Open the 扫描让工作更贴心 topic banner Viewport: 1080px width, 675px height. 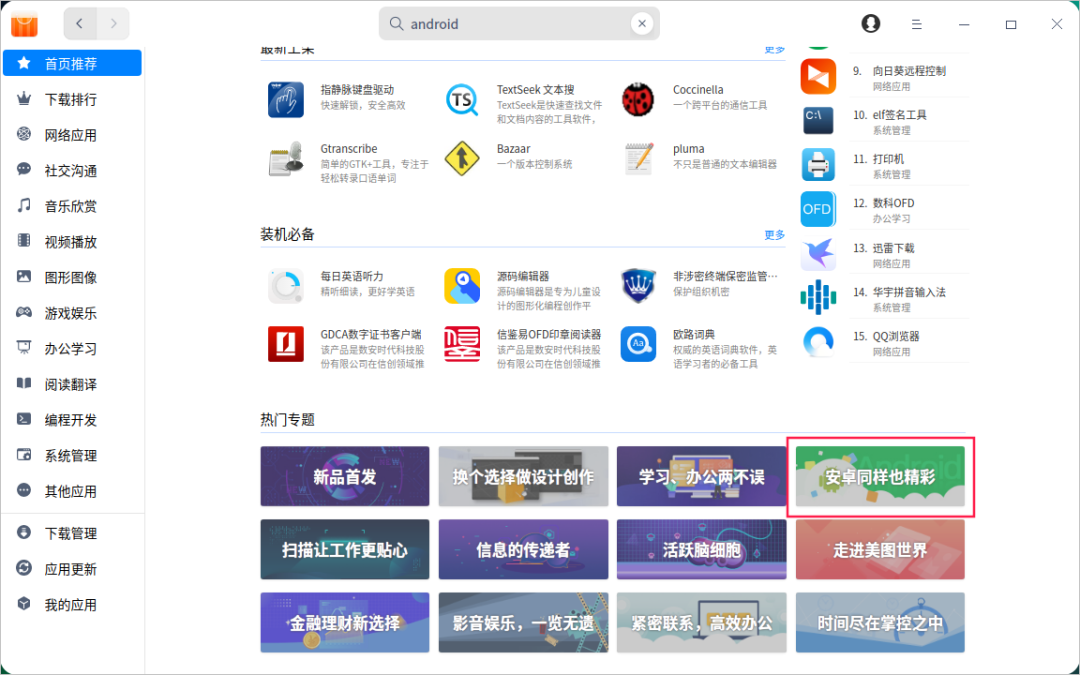click(344, 549)
